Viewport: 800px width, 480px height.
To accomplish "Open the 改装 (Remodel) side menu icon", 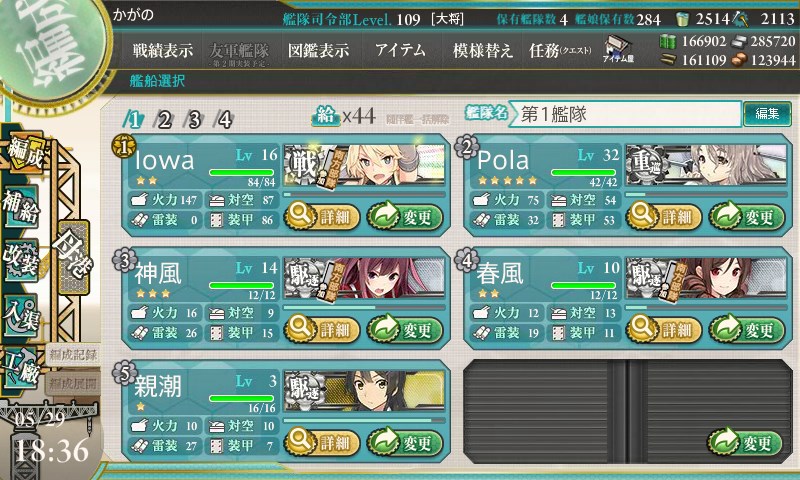I will 21,259.
